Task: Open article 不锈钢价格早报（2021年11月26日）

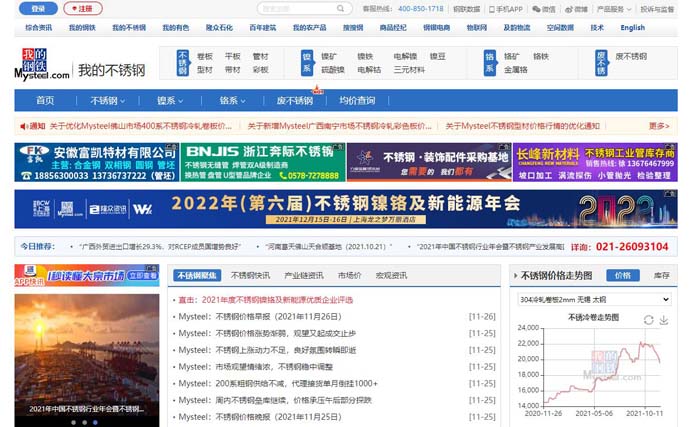Action: (260, 317)
